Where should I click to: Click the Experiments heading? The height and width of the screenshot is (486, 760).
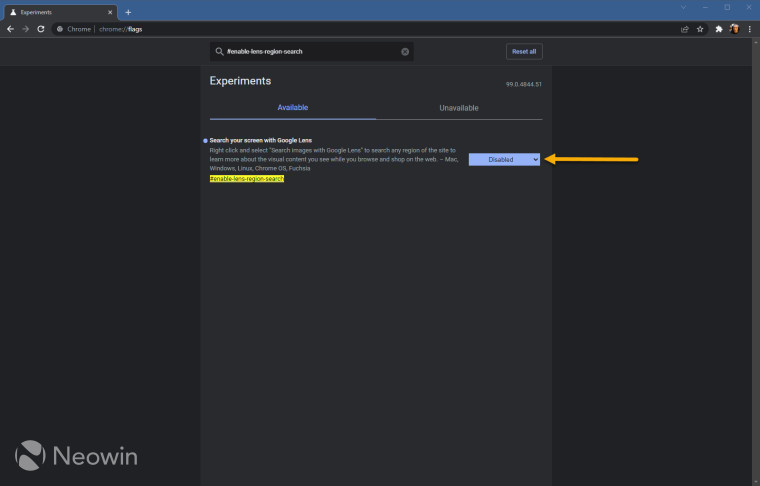pos(240,81)
